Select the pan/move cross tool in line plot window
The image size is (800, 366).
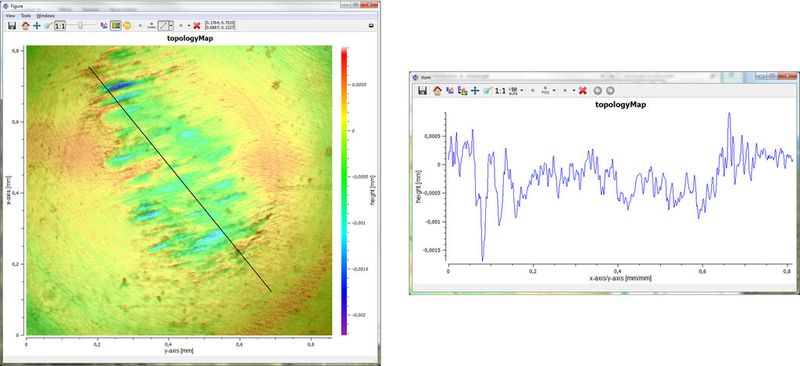[x=475, y=90]
